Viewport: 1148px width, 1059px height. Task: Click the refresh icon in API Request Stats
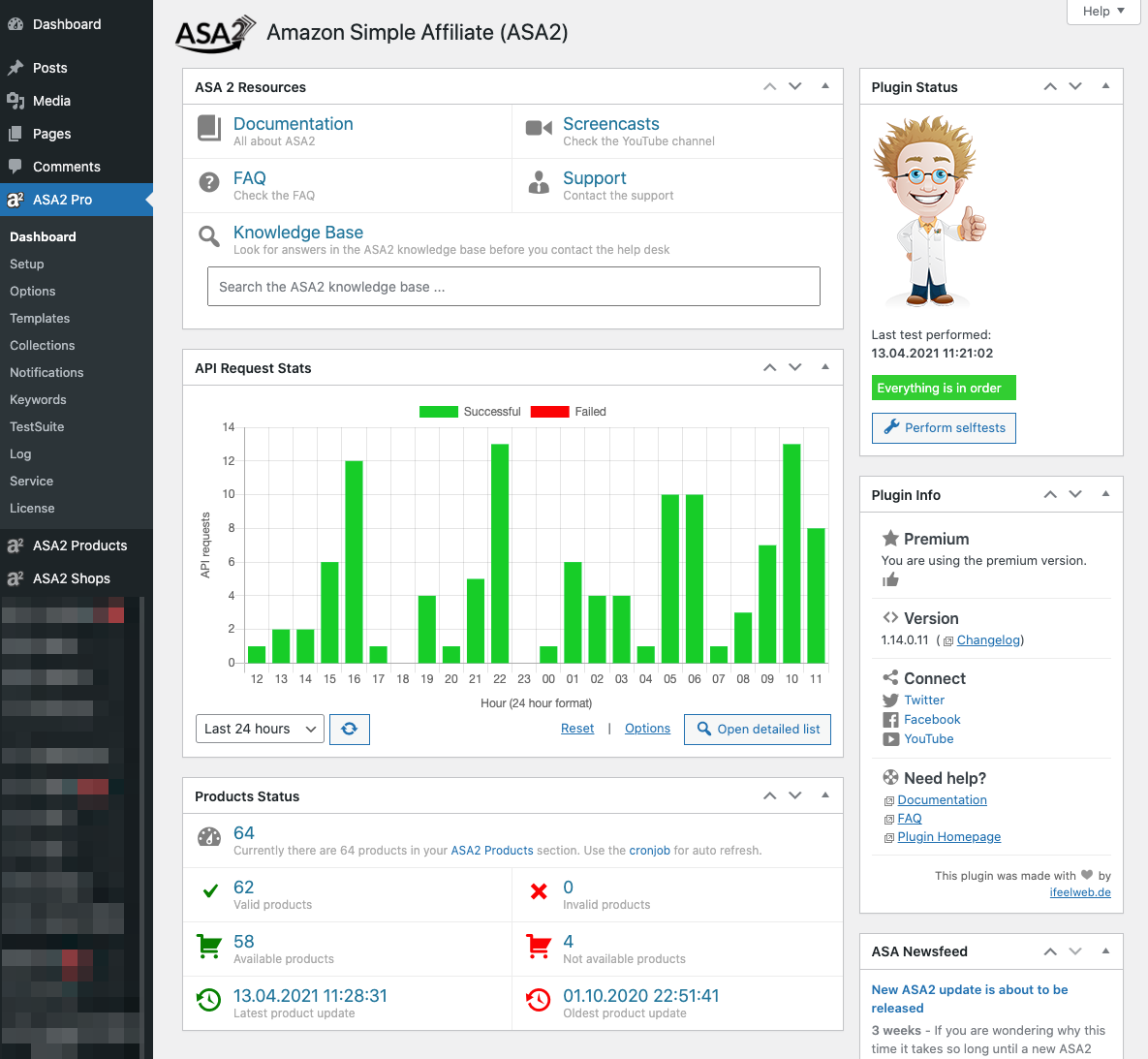point(349,729)
